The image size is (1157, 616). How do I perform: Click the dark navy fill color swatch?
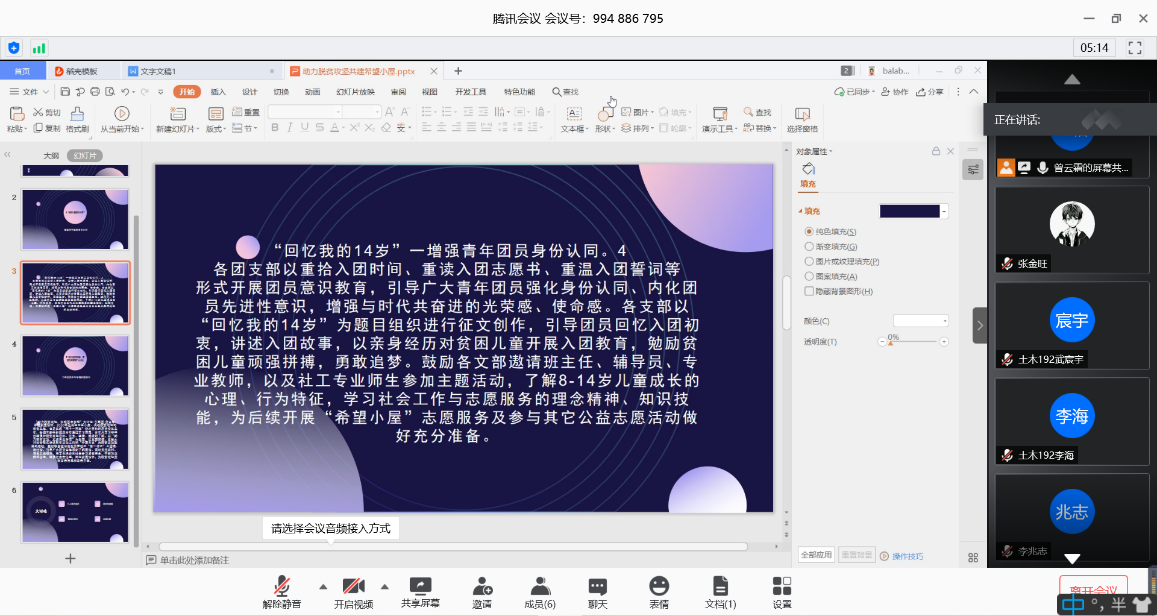(x=909, y=211)
